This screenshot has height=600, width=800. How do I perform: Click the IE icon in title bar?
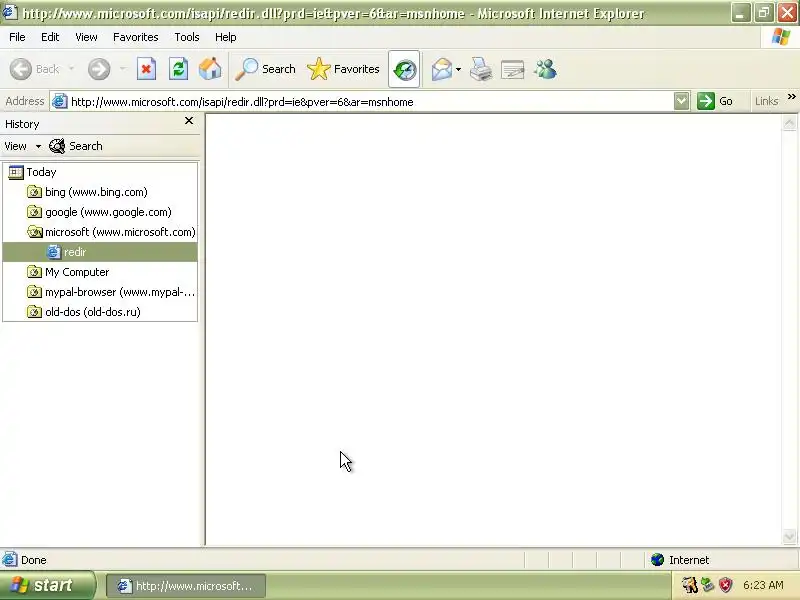10,12
